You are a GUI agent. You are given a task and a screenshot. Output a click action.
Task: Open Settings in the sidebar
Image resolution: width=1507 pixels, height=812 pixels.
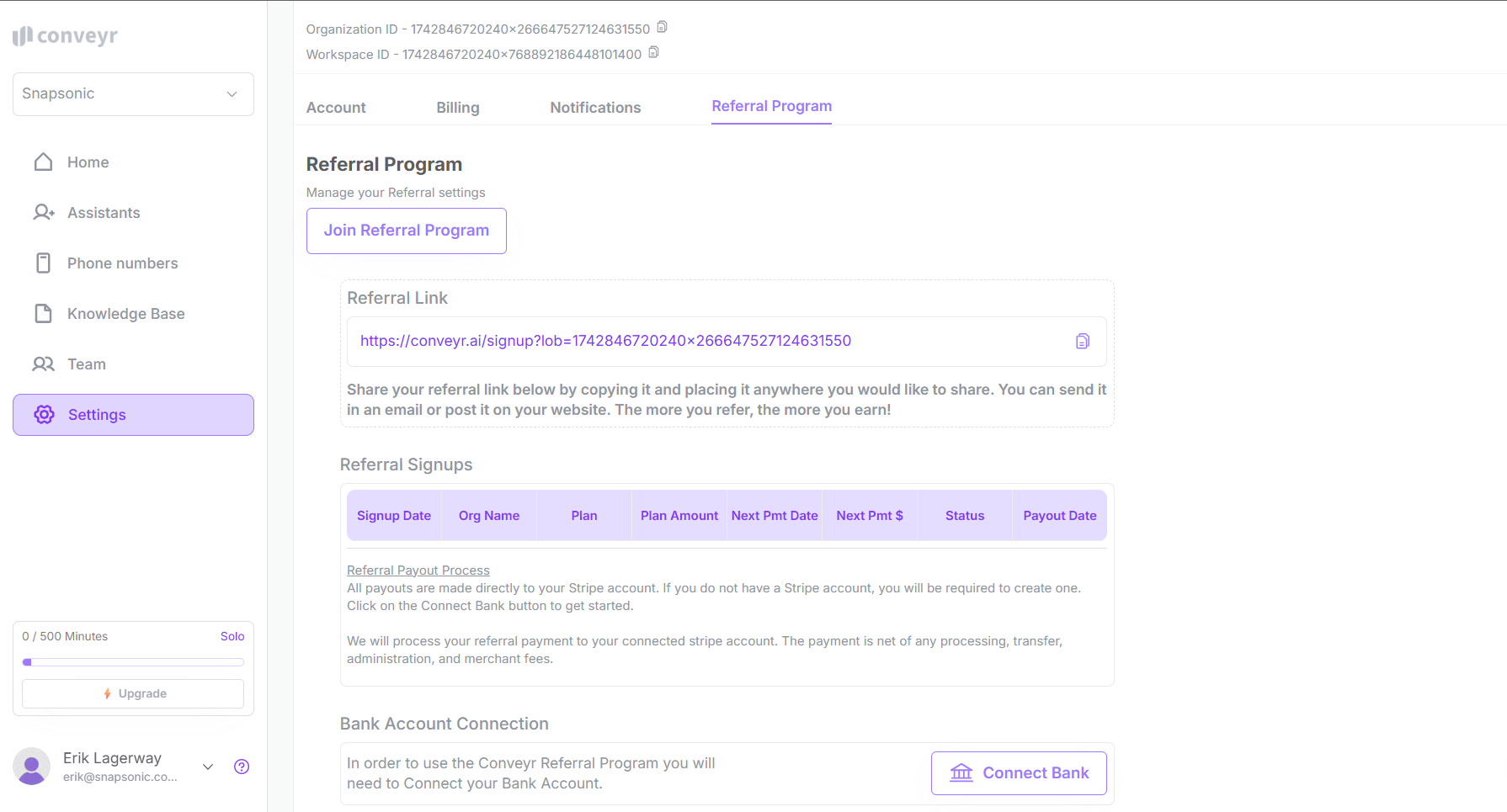coord(133,415)
